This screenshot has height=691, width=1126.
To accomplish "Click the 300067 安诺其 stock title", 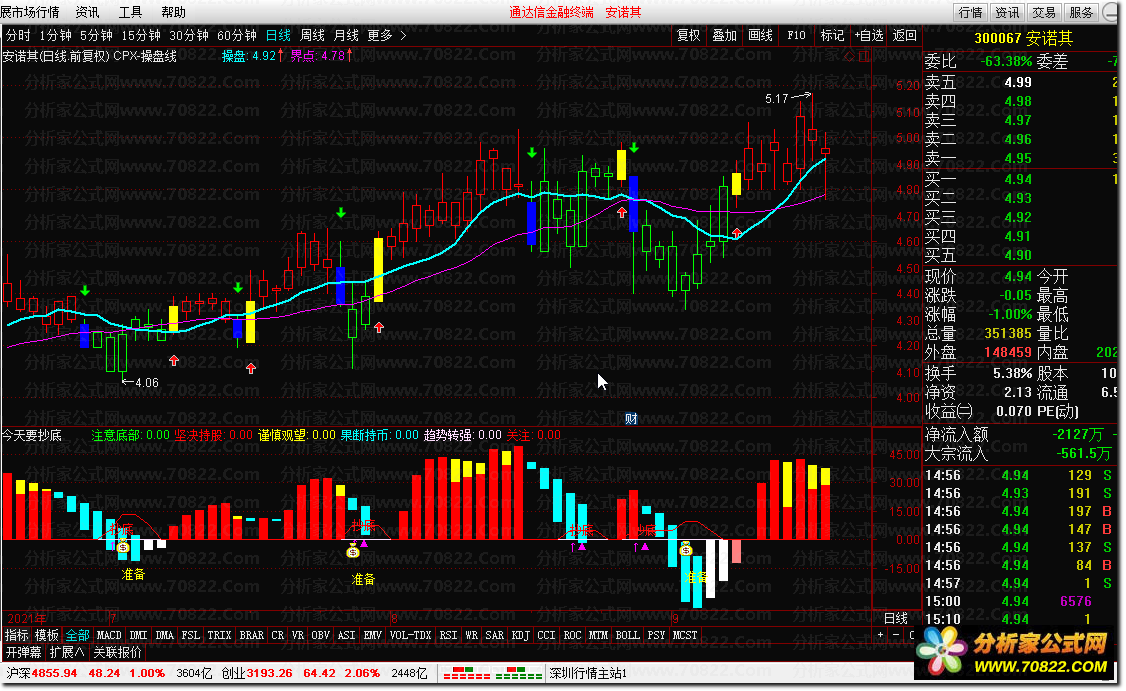I will pos(1023,38).
